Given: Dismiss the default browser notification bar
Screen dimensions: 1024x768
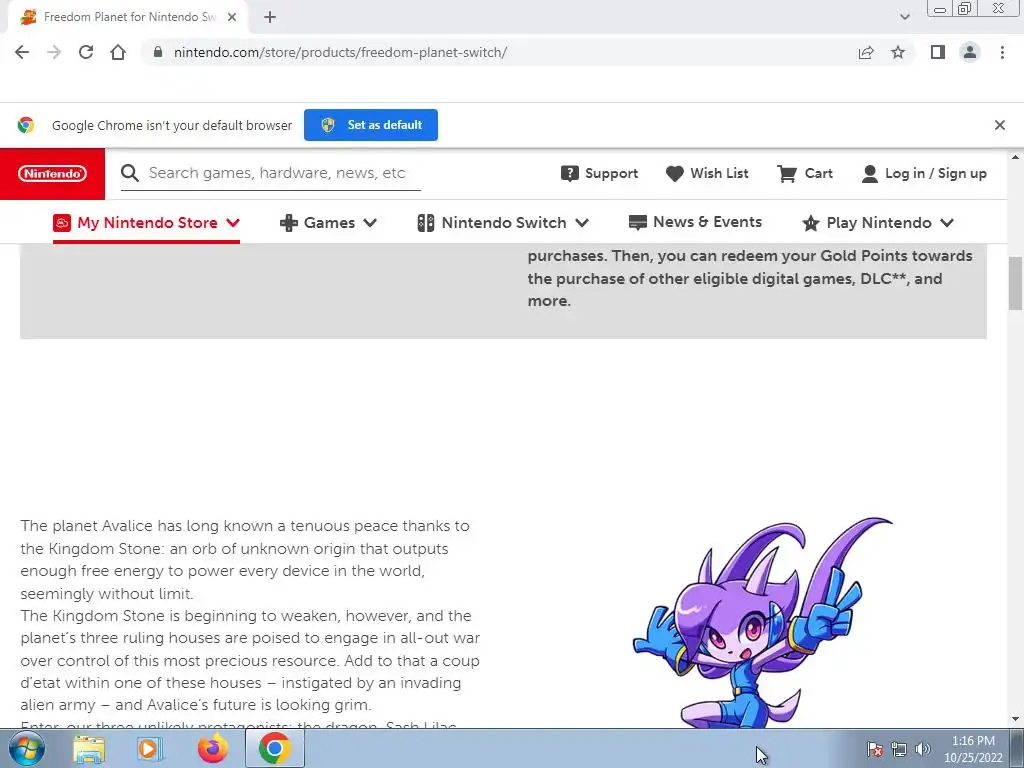Looking at the screenshot, I should pyautogui.click(x=999, y=125).
